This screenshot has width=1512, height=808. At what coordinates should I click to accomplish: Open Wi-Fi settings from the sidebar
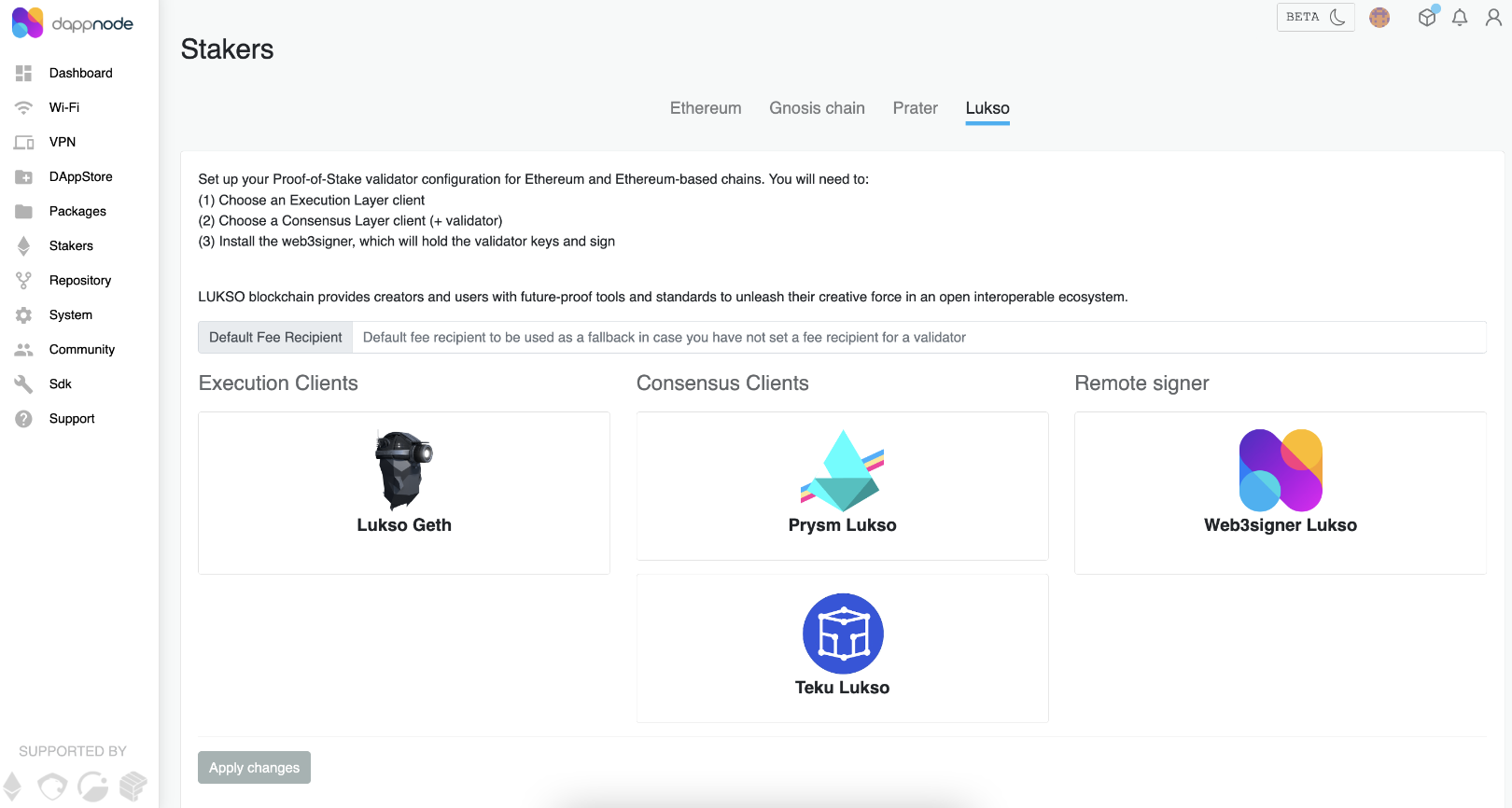tap(63, 107)
